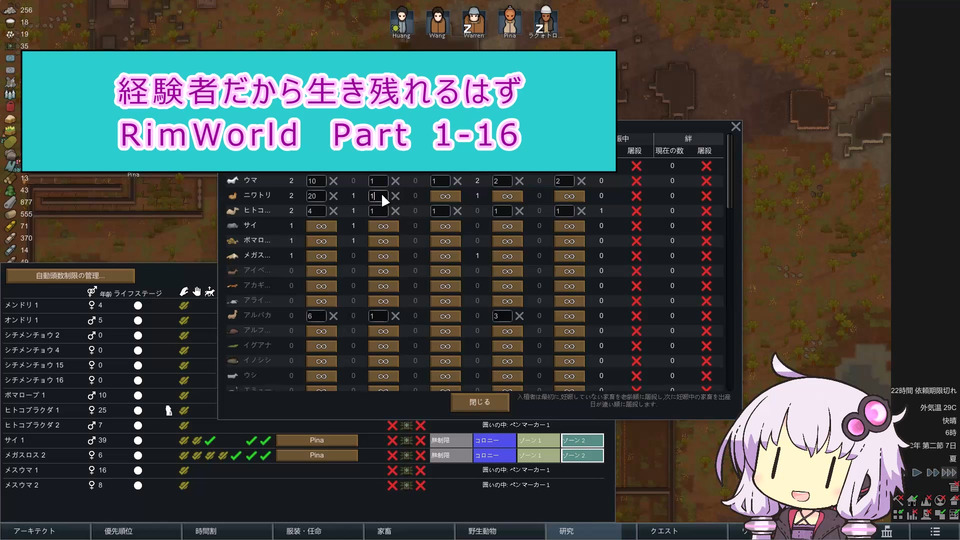This screenshot has width=960, height=540.
Task: Click the camel icon in ヒトコ... row
Action: click(x=232, y=211)
